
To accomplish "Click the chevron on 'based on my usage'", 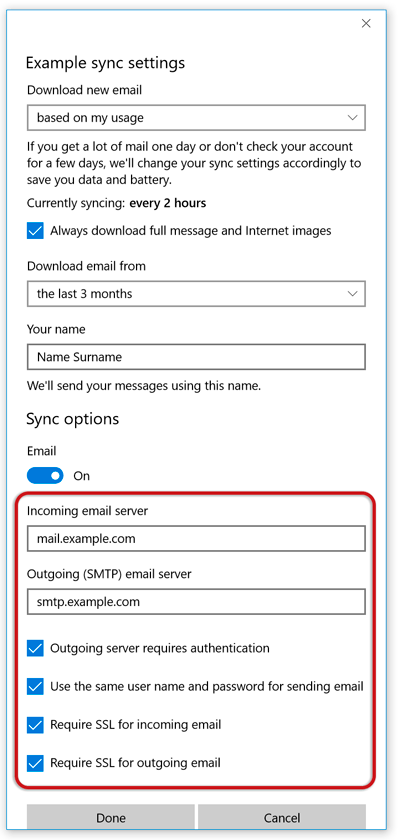I will coord(352,117).
